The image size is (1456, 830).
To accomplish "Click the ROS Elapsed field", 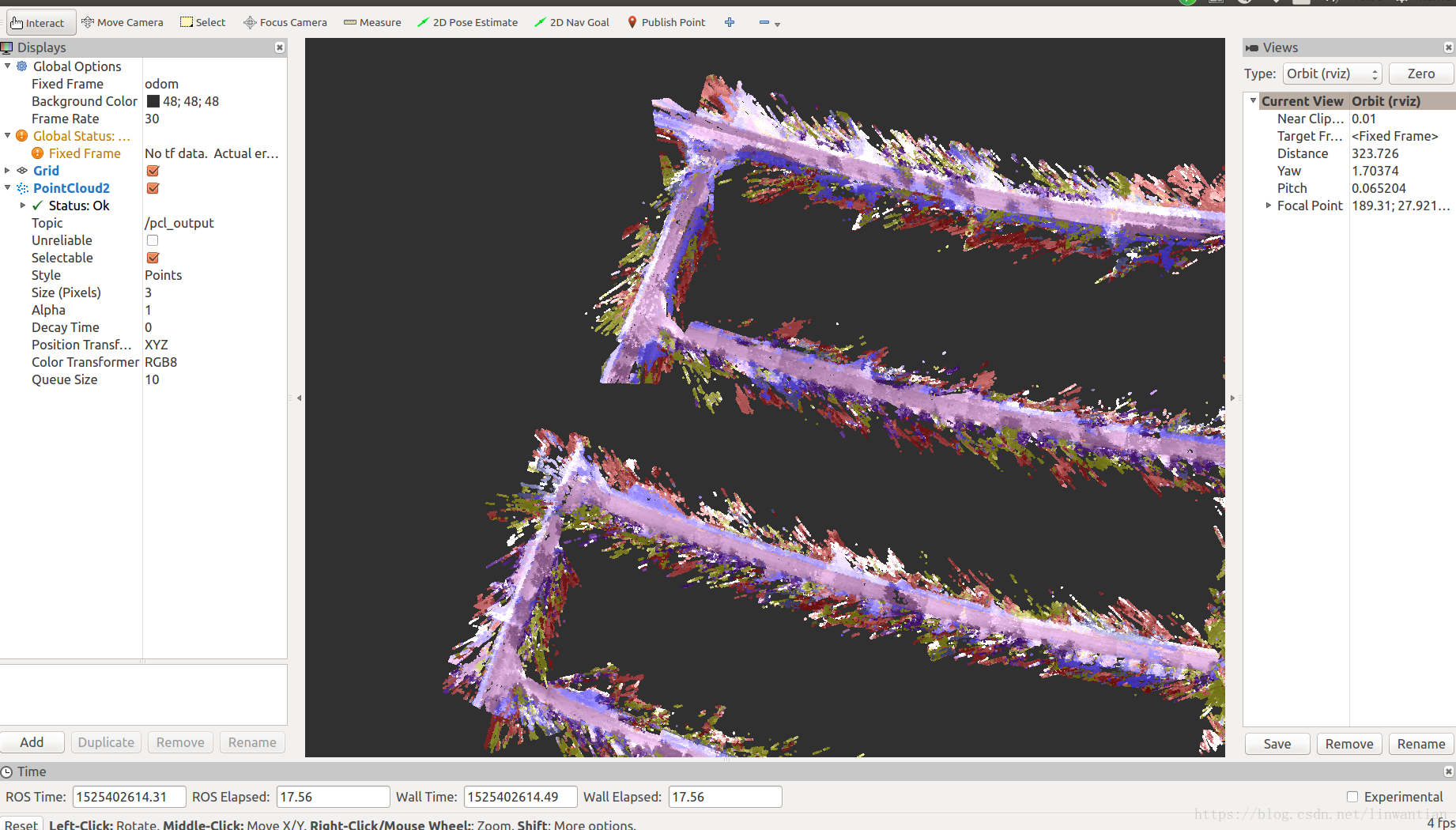I will pyautogui.click(x=333, y=797).
